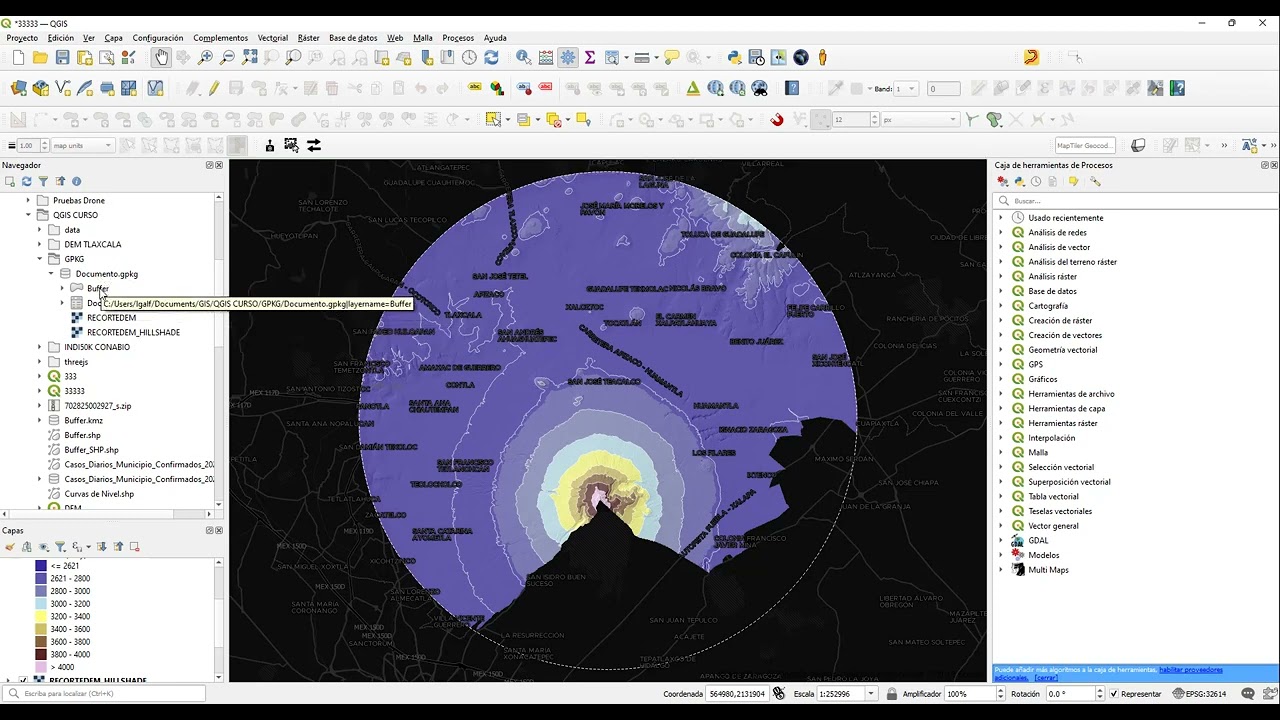Open a project with the folder icon
The width and height of the screenshot is (1280, 720).
[40, 58]
